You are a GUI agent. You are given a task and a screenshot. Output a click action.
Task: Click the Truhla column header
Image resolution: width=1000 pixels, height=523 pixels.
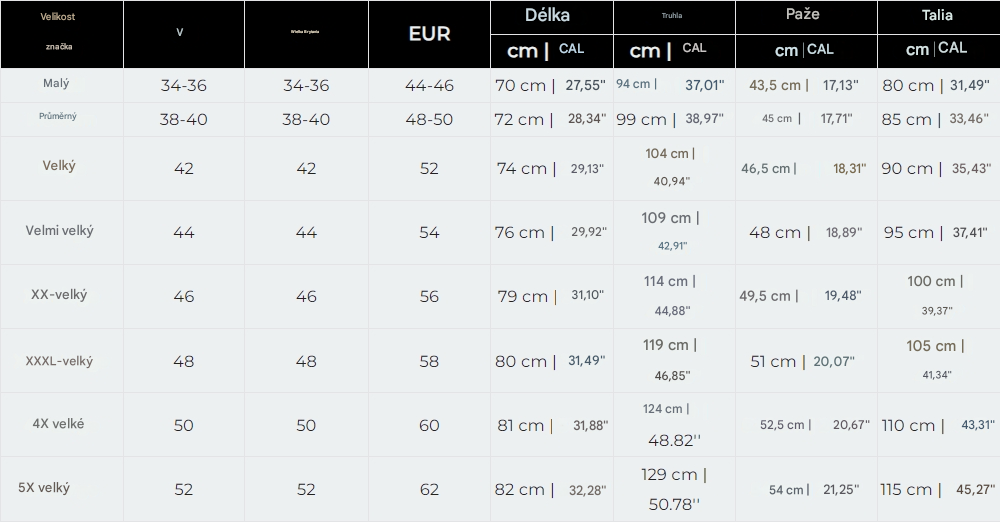point(673,16)
